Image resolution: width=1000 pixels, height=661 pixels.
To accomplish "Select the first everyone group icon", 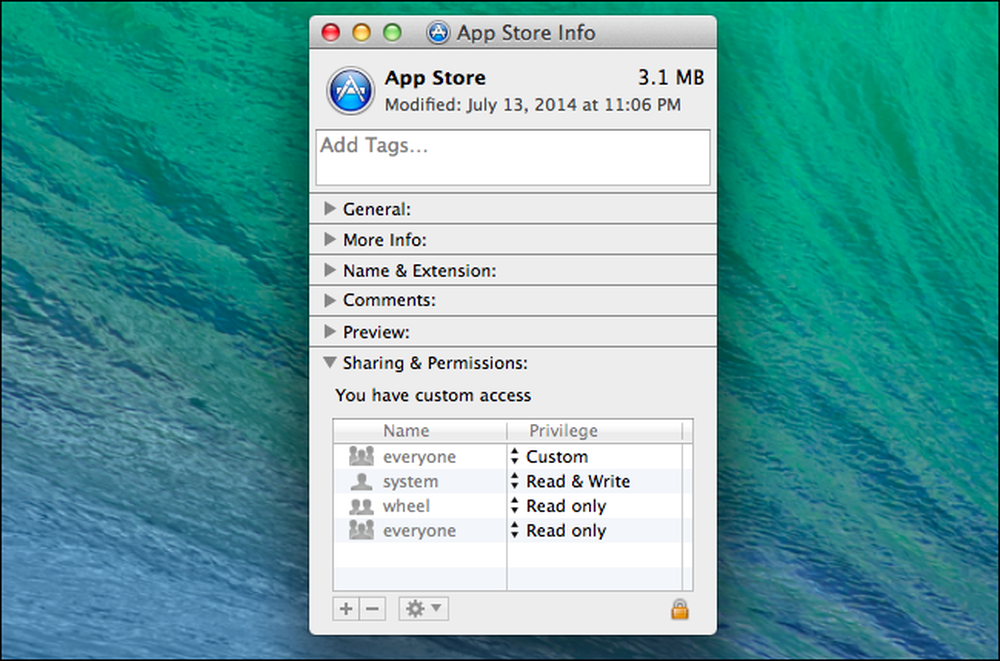I will pos(361,456).
